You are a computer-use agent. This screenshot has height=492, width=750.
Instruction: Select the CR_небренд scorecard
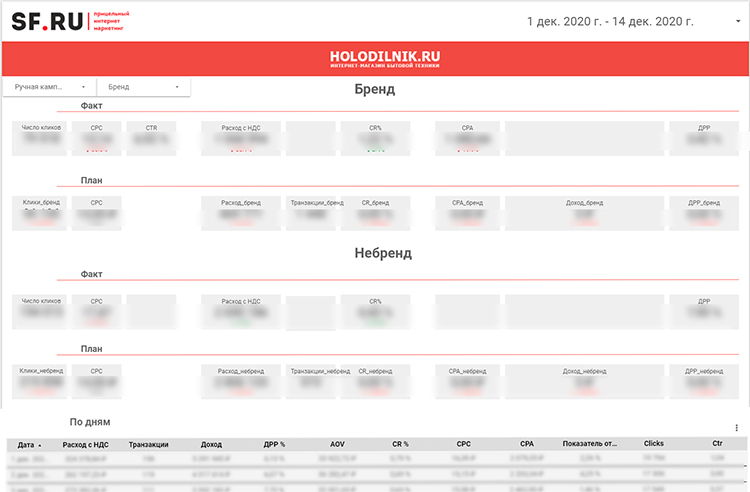[375, 382]
